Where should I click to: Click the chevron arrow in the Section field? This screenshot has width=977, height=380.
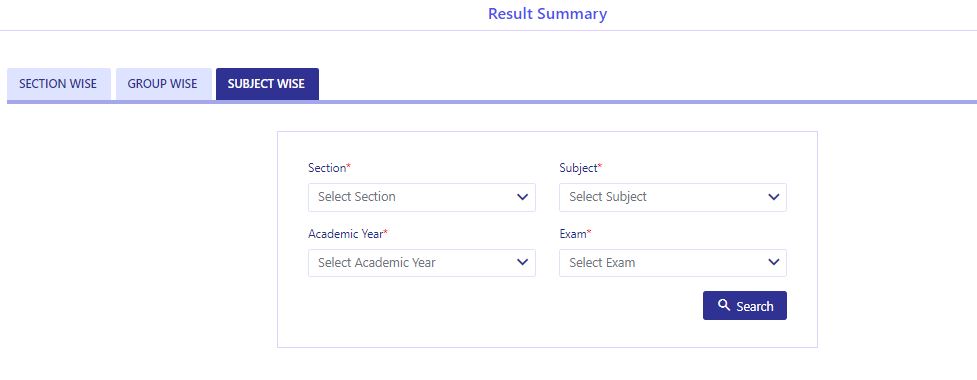point(523,197)
